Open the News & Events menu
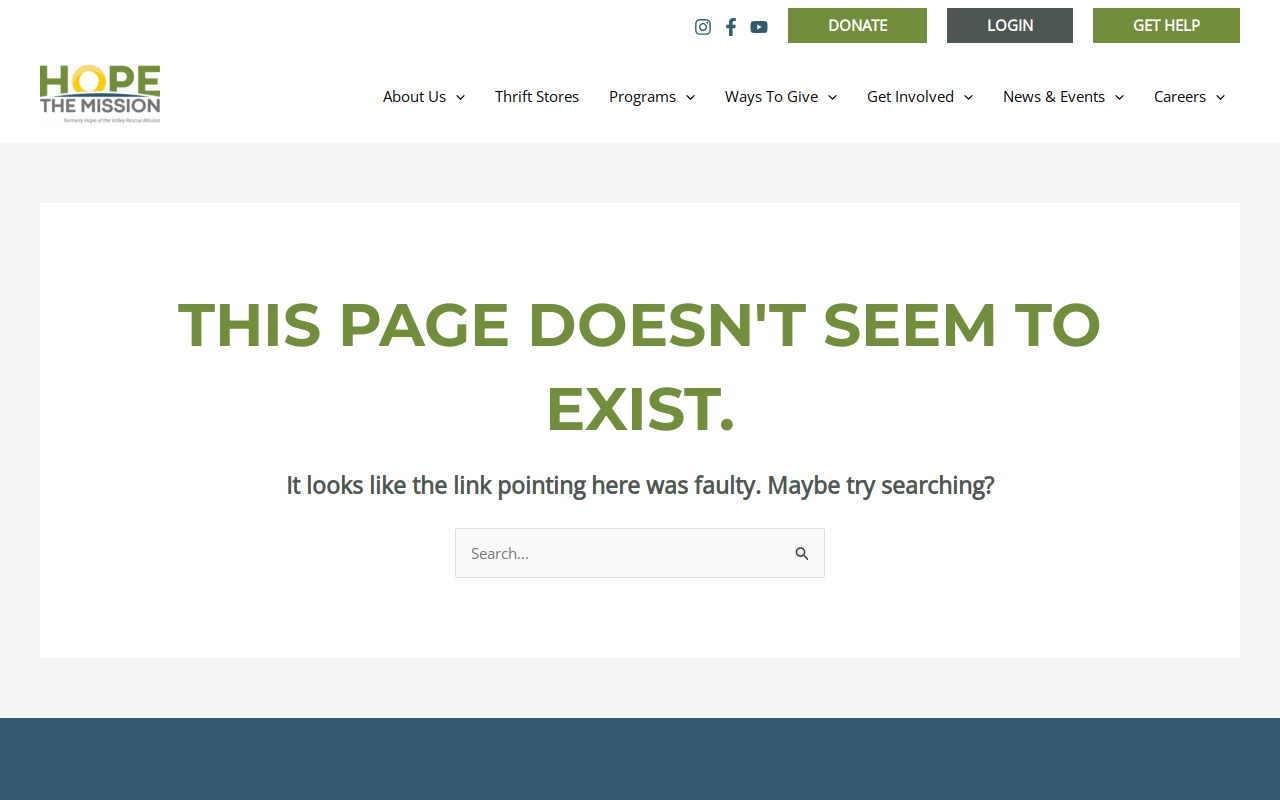 point(1063,97)
